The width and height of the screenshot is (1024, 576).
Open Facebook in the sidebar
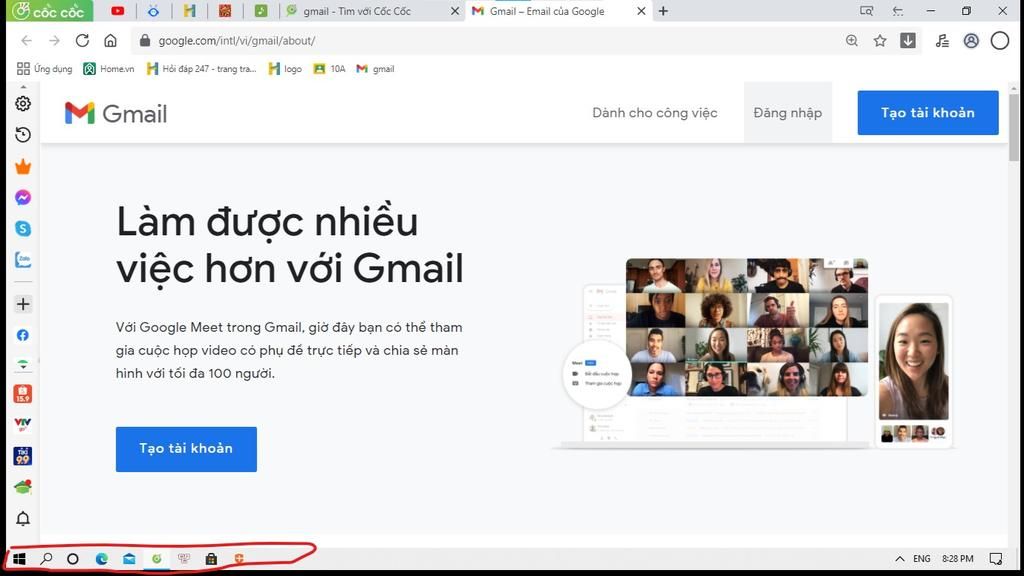pyautogui.click(x=23, y=335)
